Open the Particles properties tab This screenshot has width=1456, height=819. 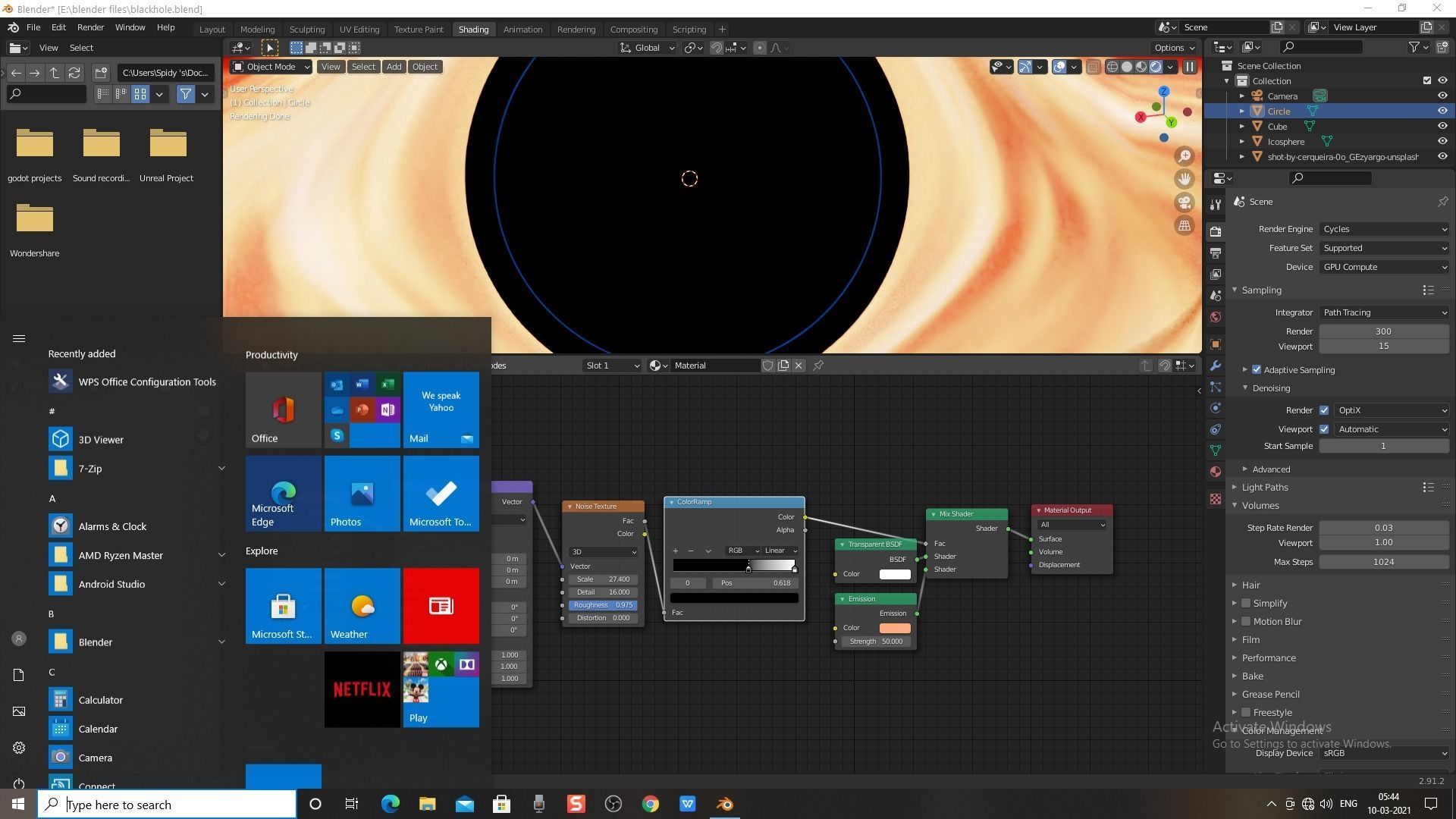1216,387
